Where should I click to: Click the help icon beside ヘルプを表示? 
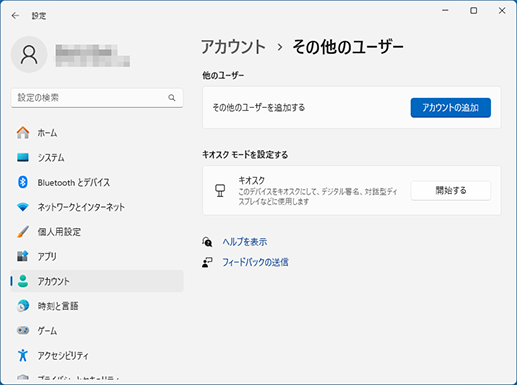coord(207,242)
